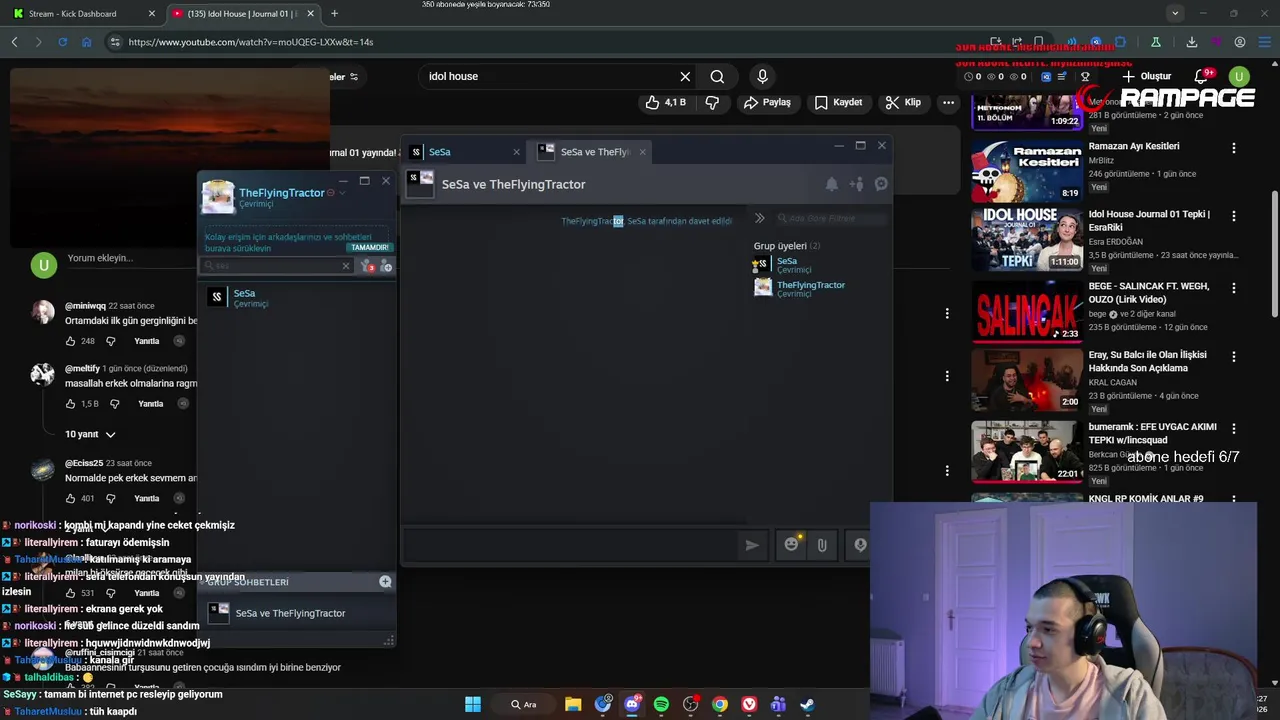Clear the friends list search box
Image resolution: width=1280 pixels, height=720 pixels.
click(346, 266)
